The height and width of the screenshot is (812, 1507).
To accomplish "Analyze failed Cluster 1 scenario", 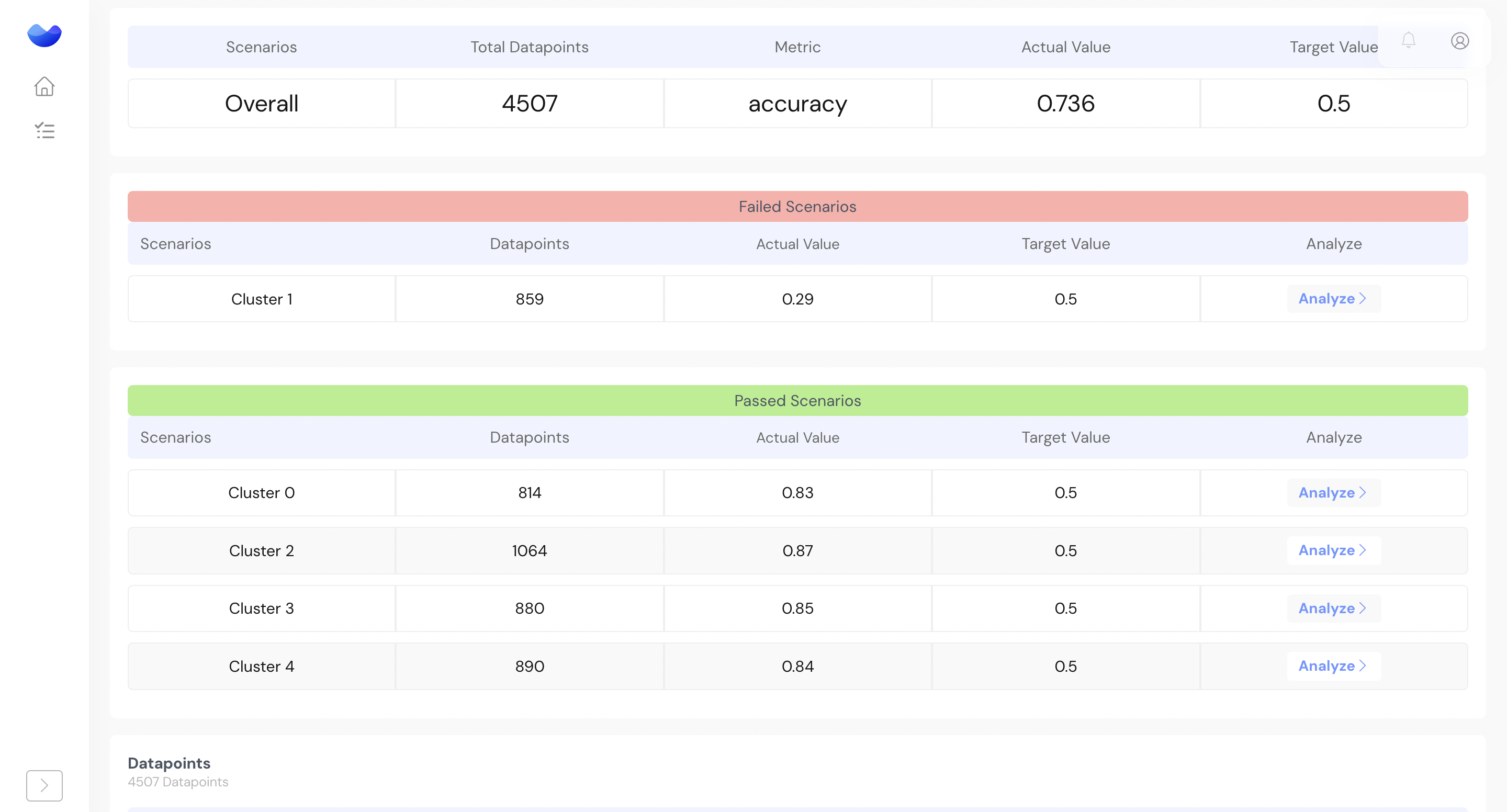I will click(1333, 299).
